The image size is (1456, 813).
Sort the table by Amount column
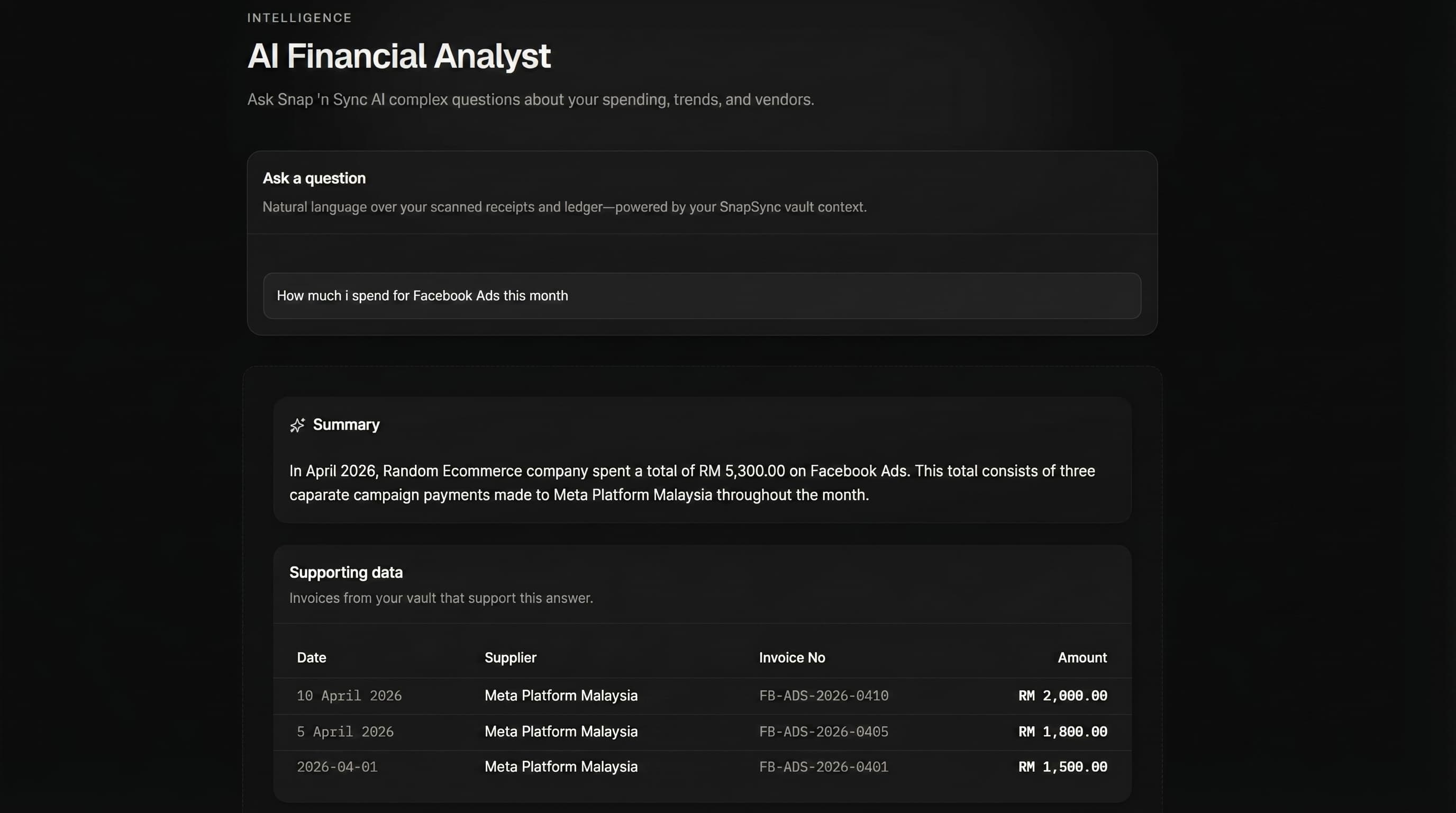(1081, 657)
